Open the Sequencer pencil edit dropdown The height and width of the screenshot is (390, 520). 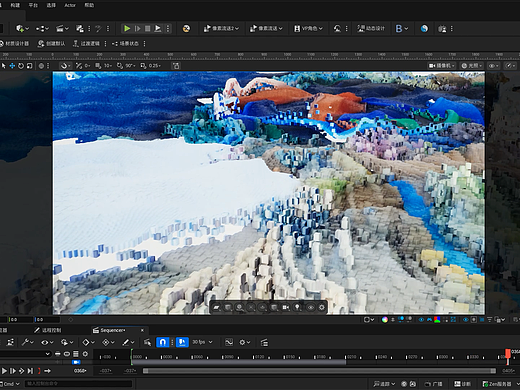[x=128, y=342]
